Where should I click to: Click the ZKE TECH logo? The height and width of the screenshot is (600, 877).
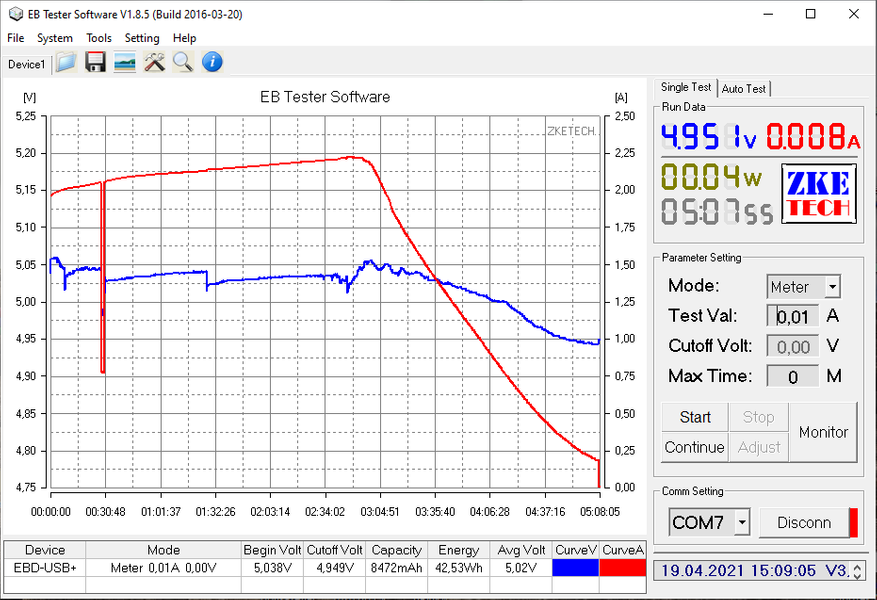click(818, 194)
